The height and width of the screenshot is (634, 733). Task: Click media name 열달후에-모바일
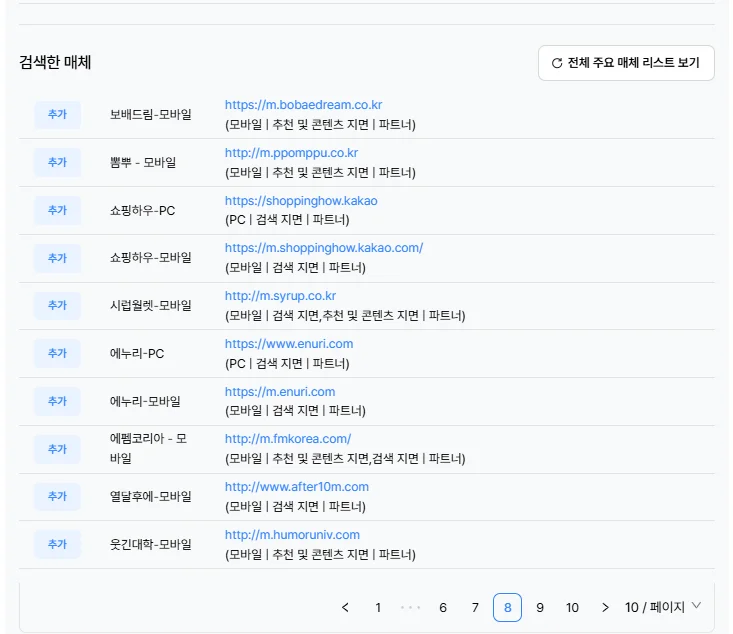151,497
